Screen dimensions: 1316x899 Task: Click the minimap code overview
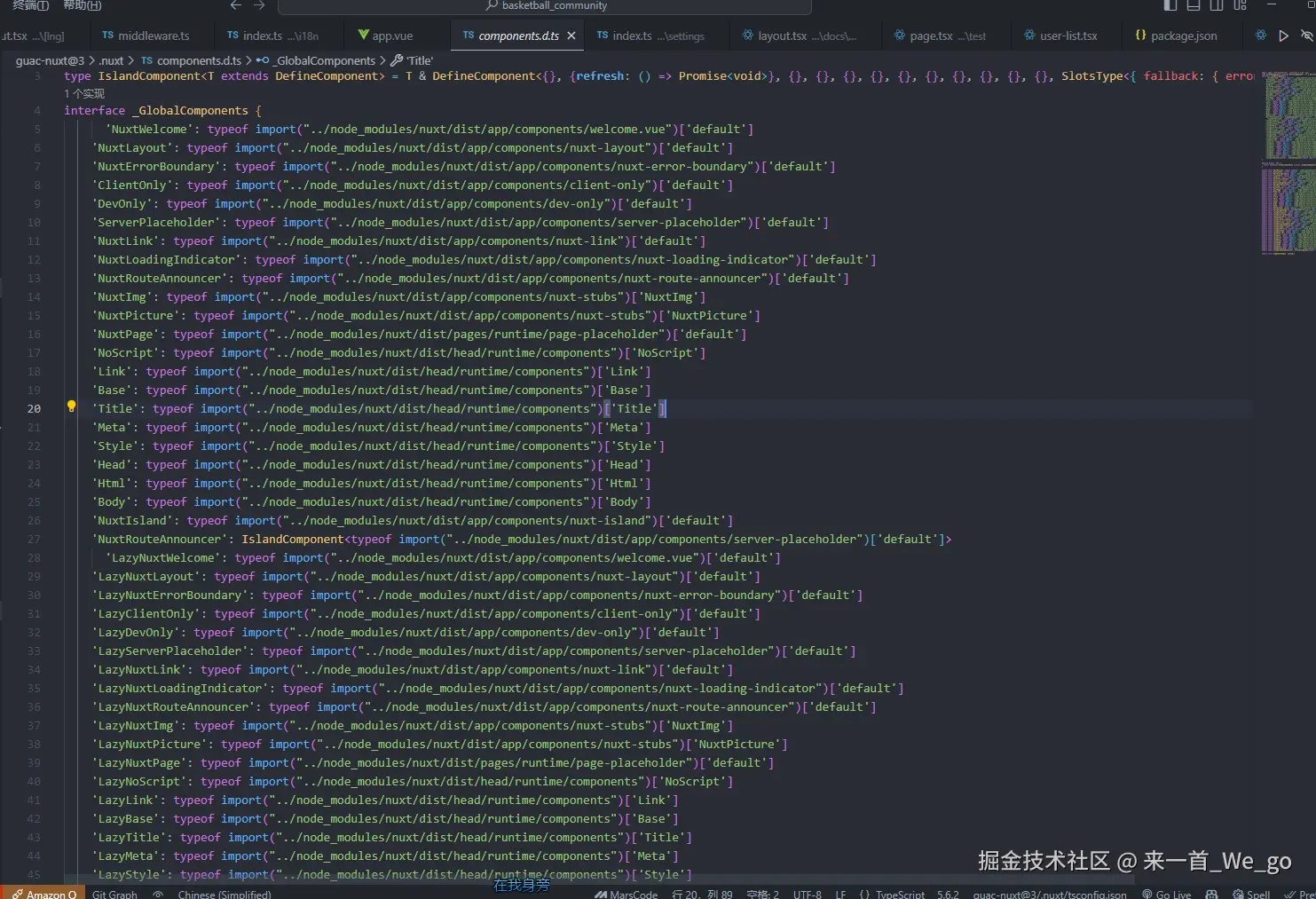click(x=1288, y=164)
